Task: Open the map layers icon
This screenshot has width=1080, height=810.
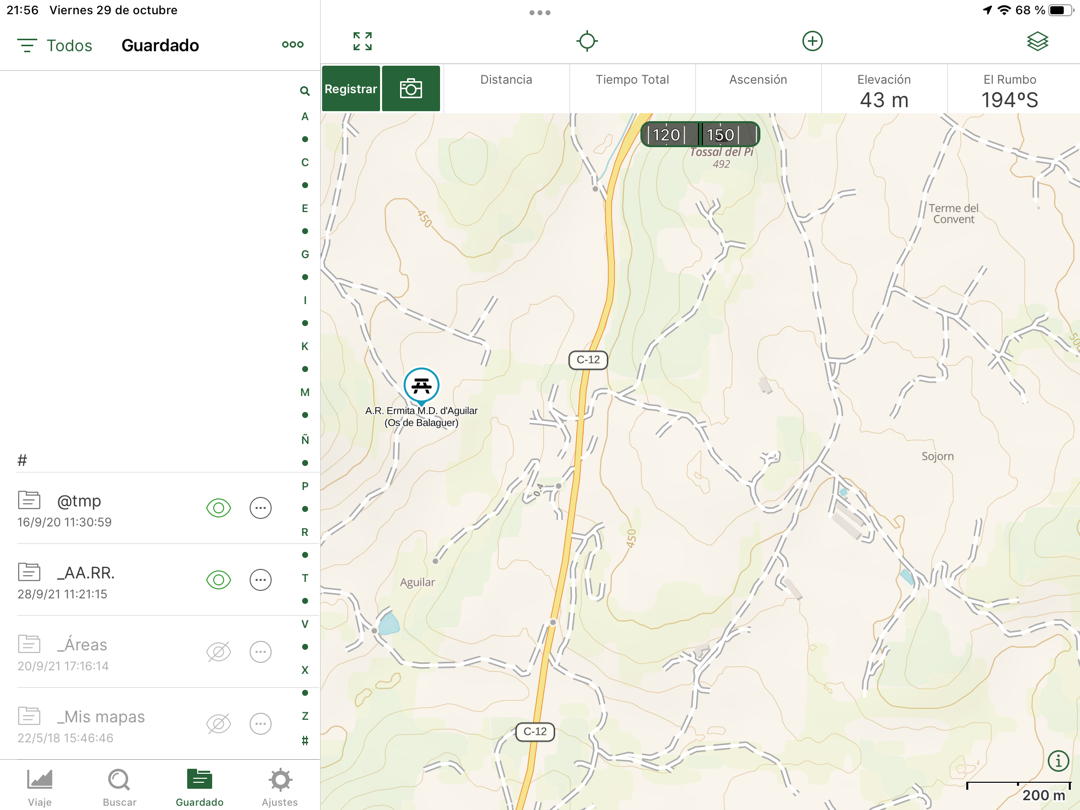Action: coord(1037,41)
